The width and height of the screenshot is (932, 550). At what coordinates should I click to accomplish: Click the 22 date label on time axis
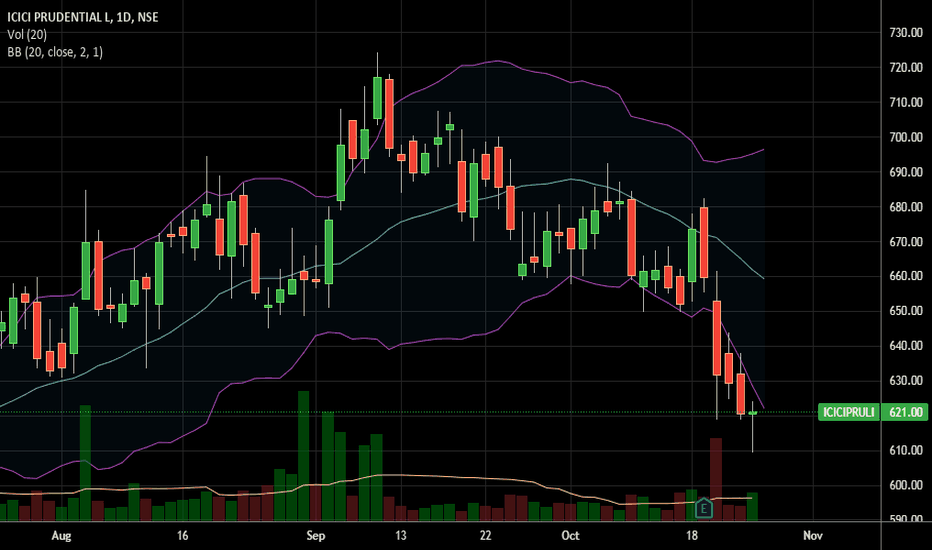(x=486, y=536)
